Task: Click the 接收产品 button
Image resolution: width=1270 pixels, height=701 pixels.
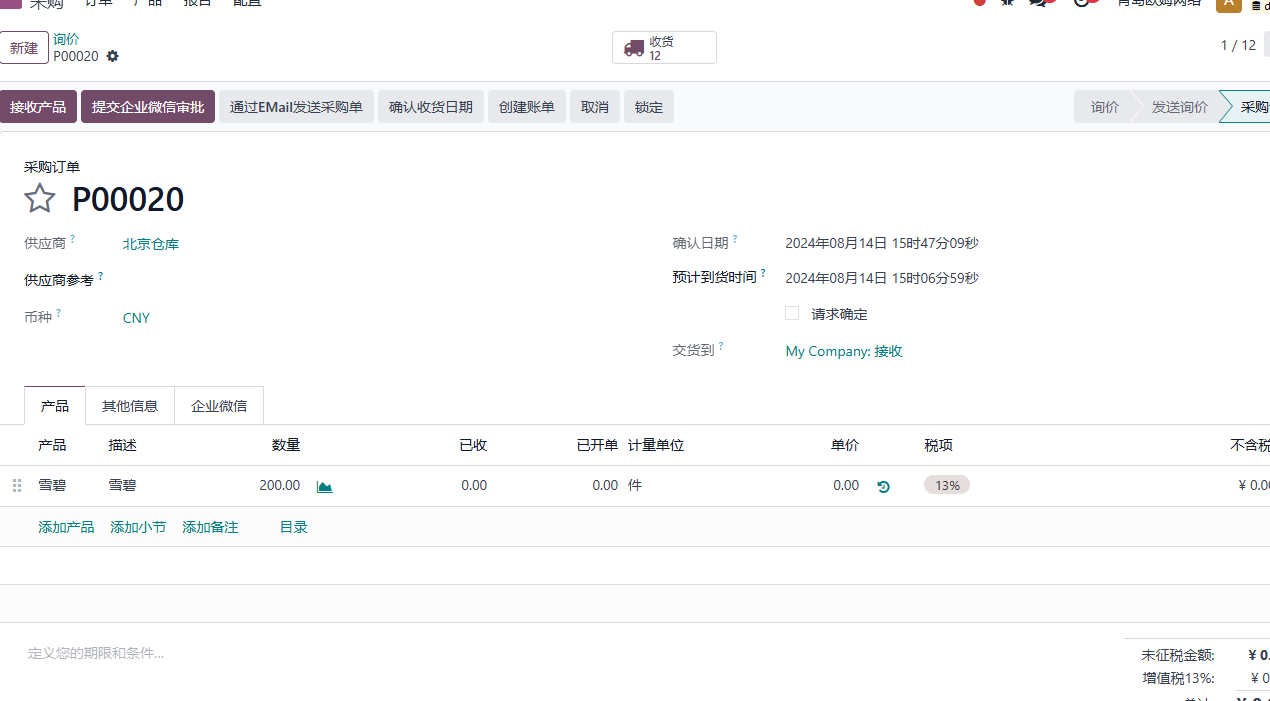Action: pyautogui.click(x=38, y=107)
